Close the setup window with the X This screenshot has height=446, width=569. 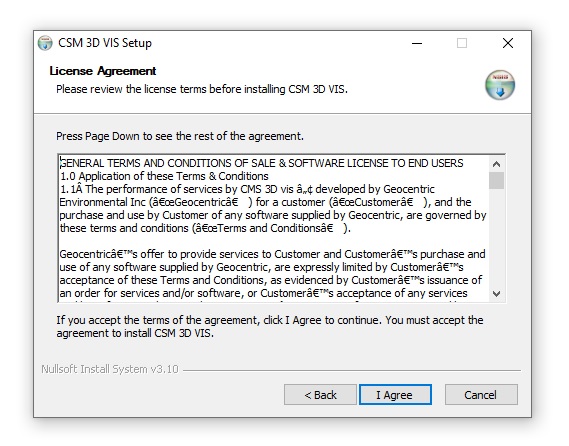click(508, 43)
